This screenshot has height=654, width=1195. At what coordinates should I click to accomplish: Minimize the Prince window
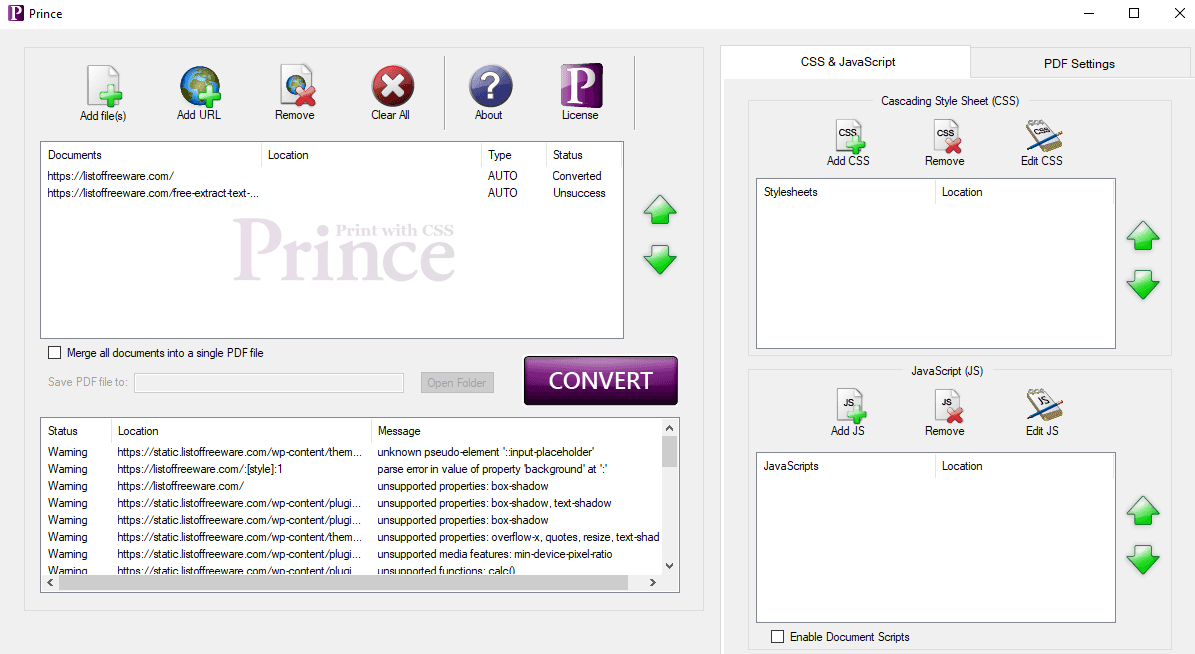click(x=1089, y=13)
